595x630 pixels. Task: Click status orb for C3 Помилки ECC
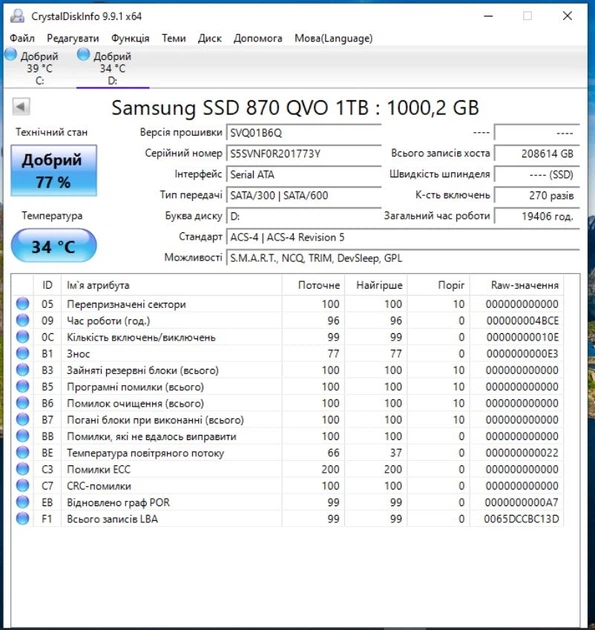[x=23, y=469]
